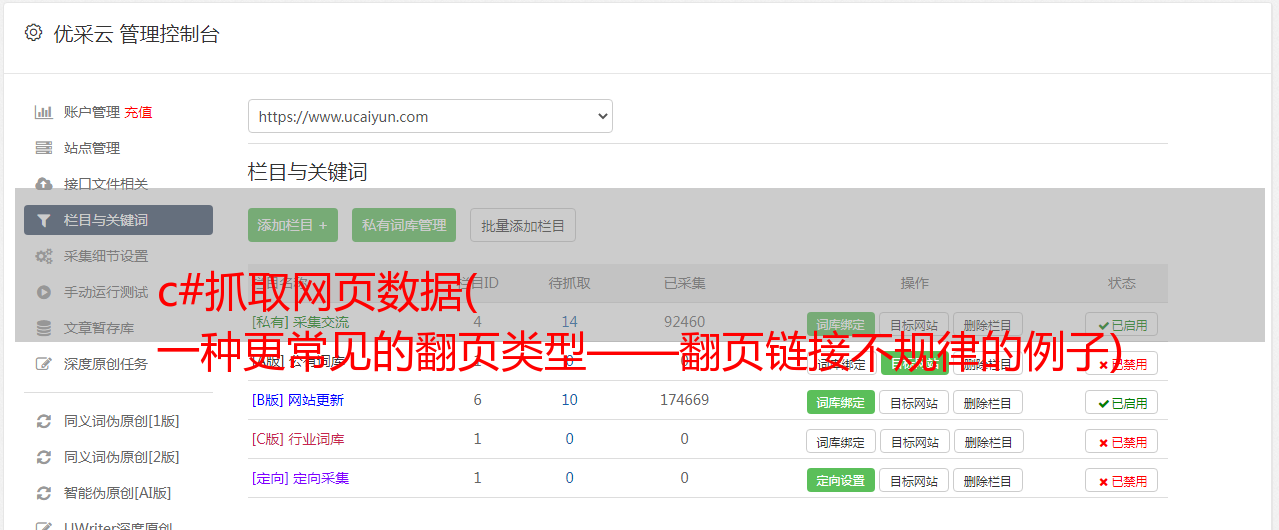This screenshot has height=530, width=1279.
Task: Click the 操作 column header
Action: (x=915, y=283)
